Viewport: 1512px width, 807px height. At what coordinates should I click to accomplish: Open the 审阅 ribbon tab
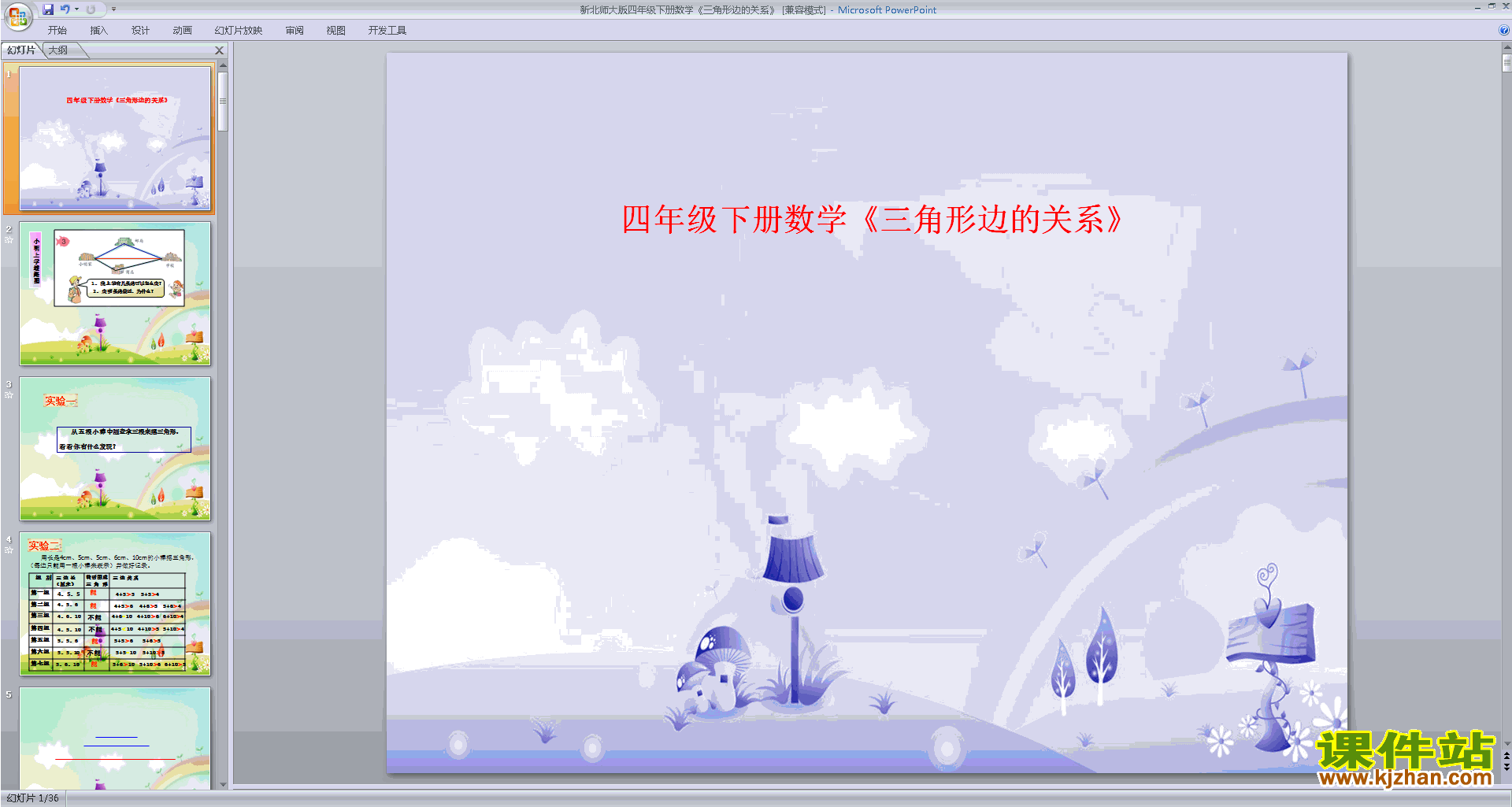tap(295, 31)
